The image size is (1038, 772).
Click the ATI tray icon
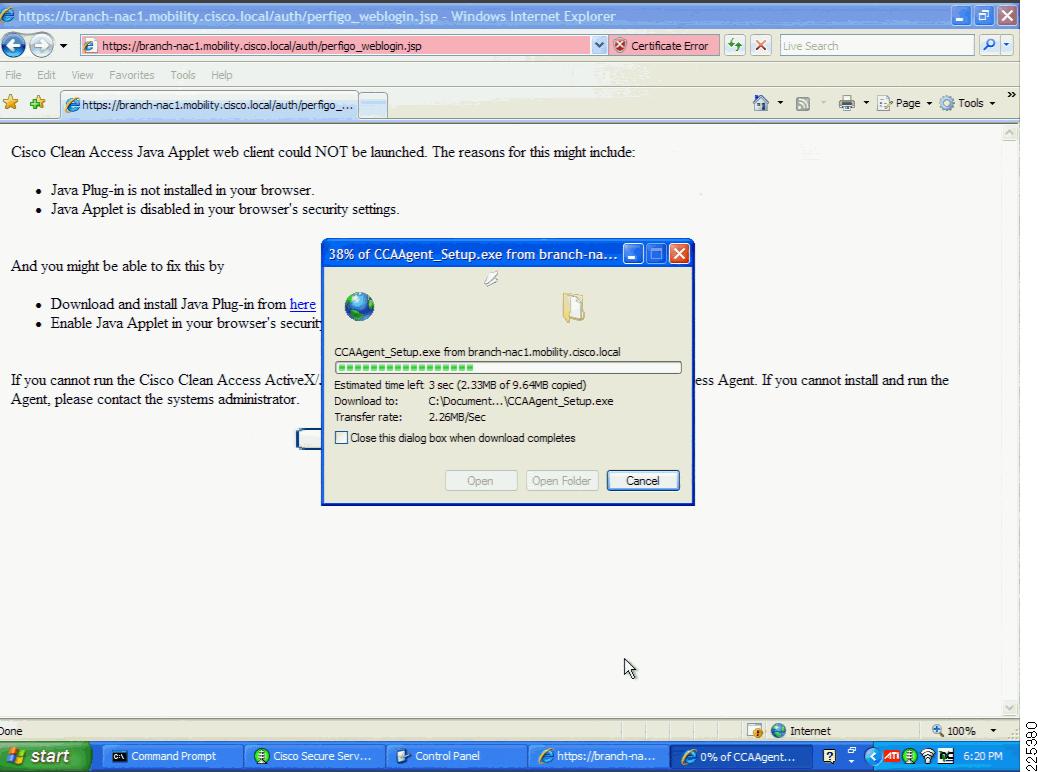[x=891, y=756]
